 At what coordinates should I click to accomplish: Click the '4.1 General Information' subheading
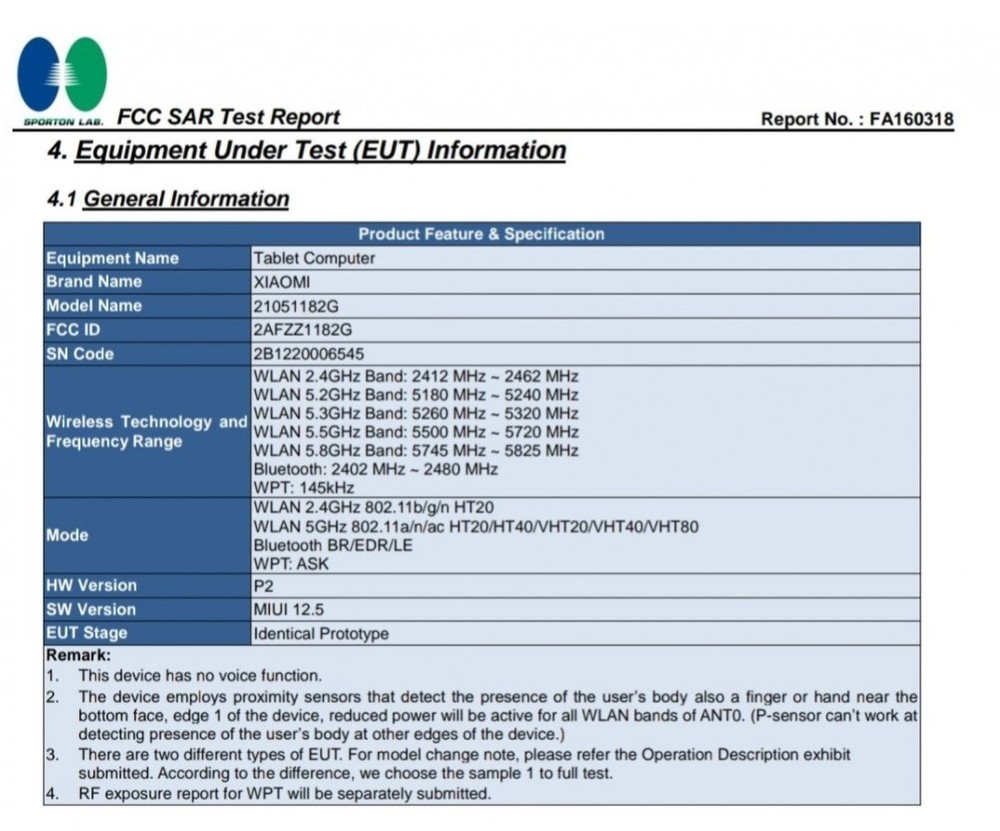[x=168, y=199]
